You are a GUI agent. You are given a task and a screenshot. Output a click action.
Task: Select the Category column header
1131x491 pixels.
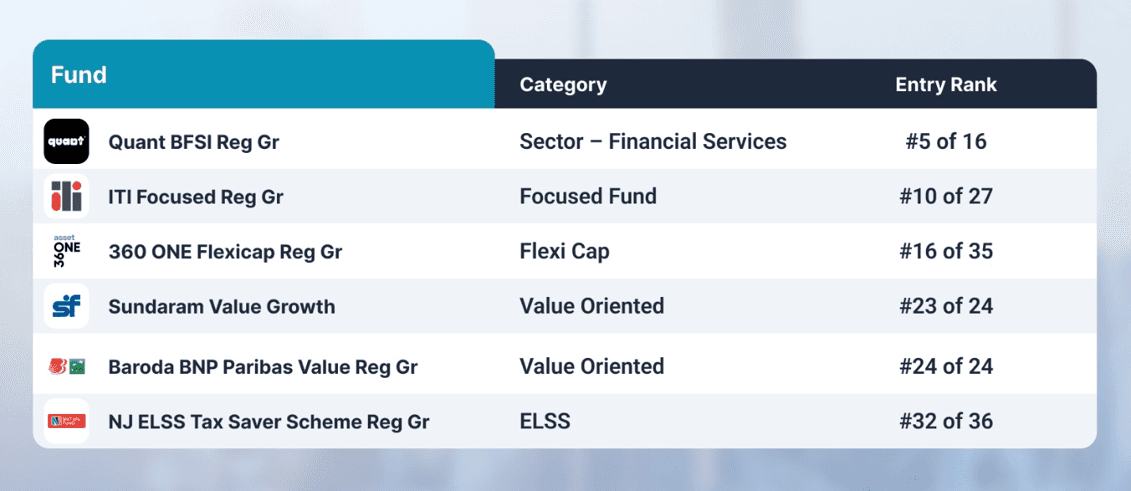pos(563,84)
